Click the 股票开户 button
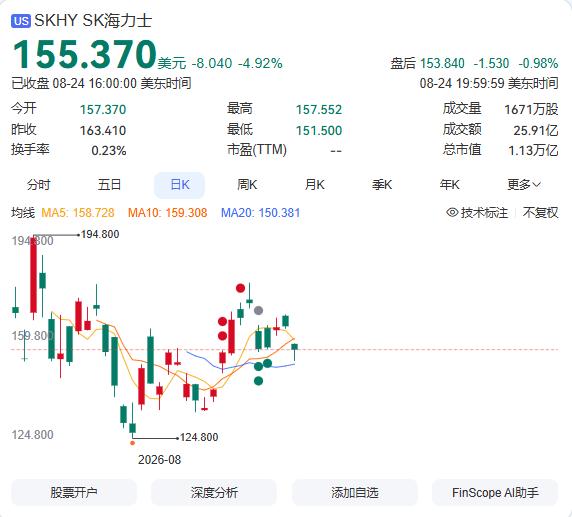Viewport: 572px width, 517px height. [74, 493]
